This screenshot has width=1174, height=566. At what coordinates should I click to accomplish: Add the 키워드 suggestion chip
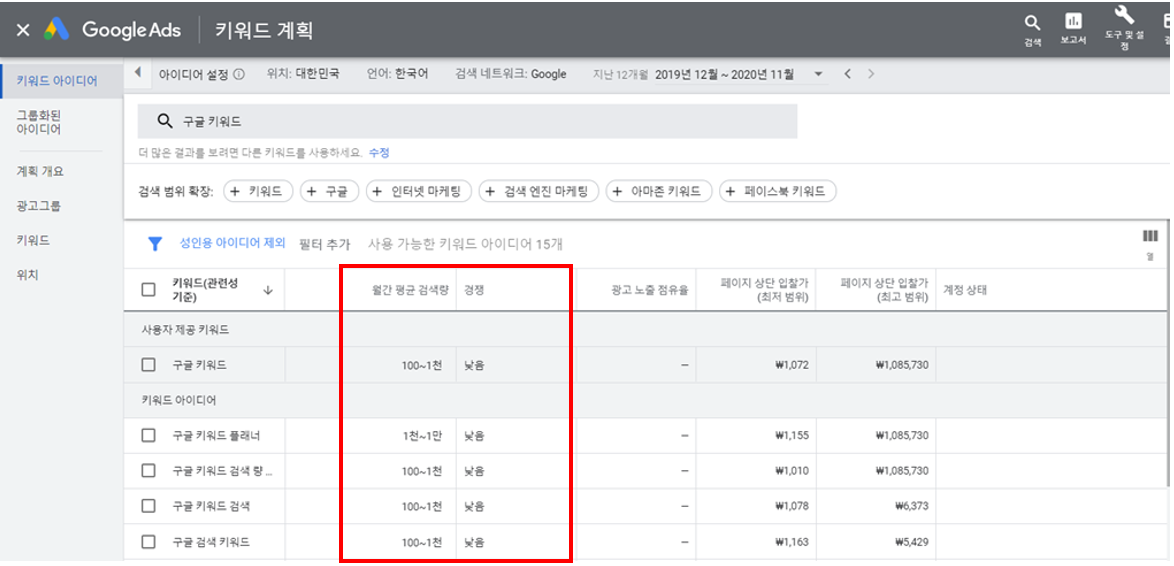point(257,192)
